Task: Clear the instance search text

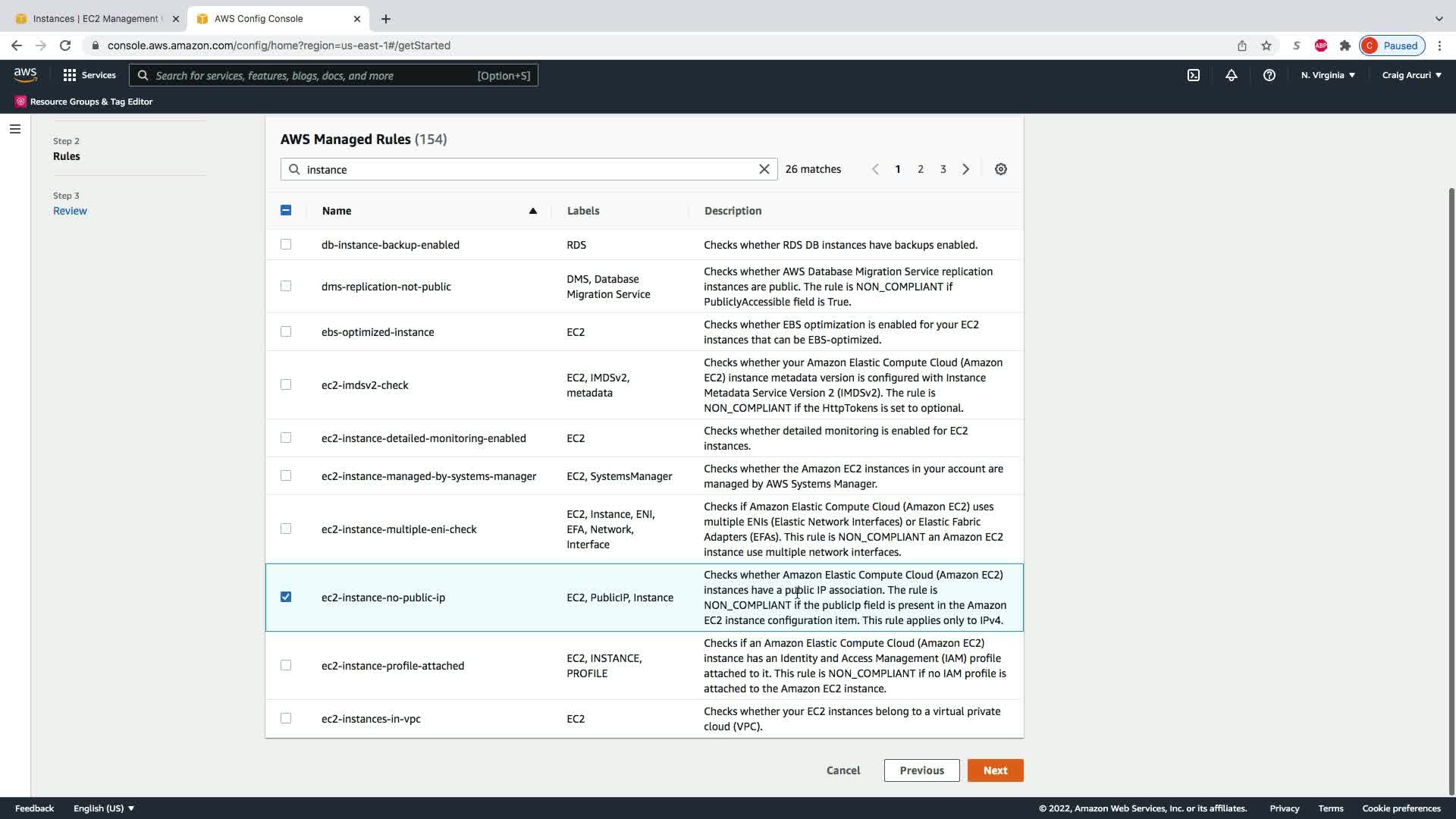Action: [x=764, y=169]
